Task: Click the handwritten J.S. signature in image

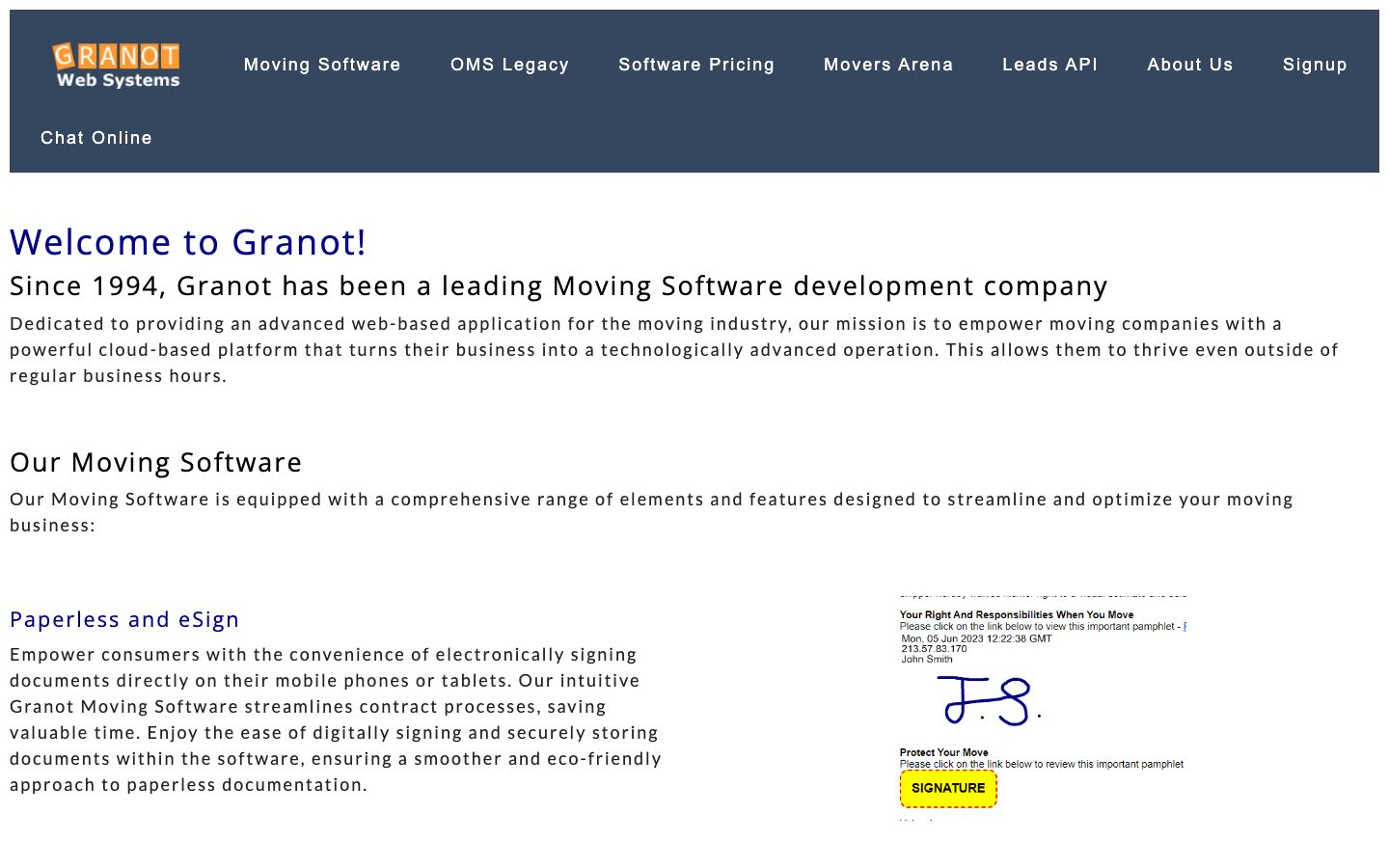Action: [x=989, y=700]
